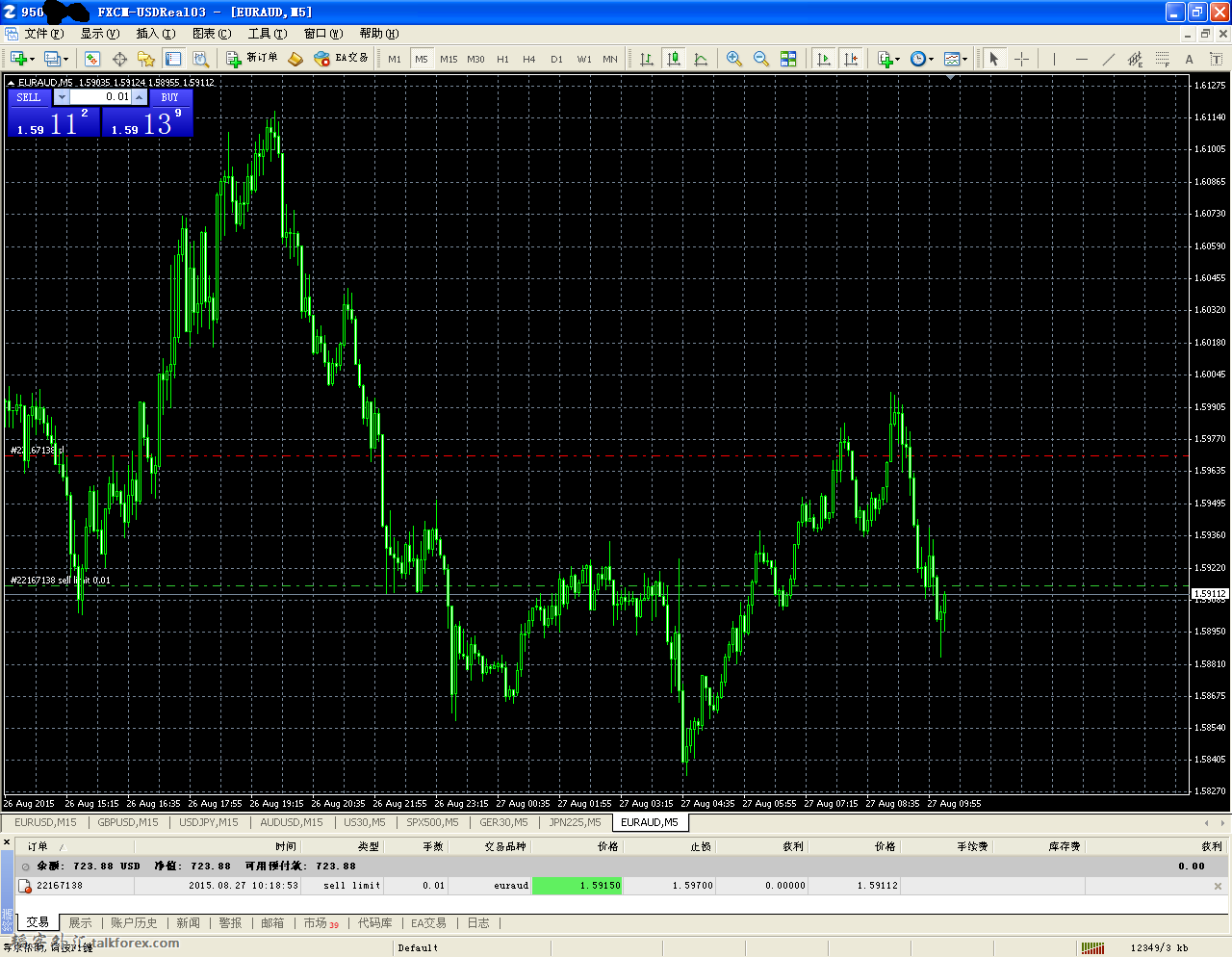
Task: Switch to the candlestick chart icon
Action: [x=674, y=59]
